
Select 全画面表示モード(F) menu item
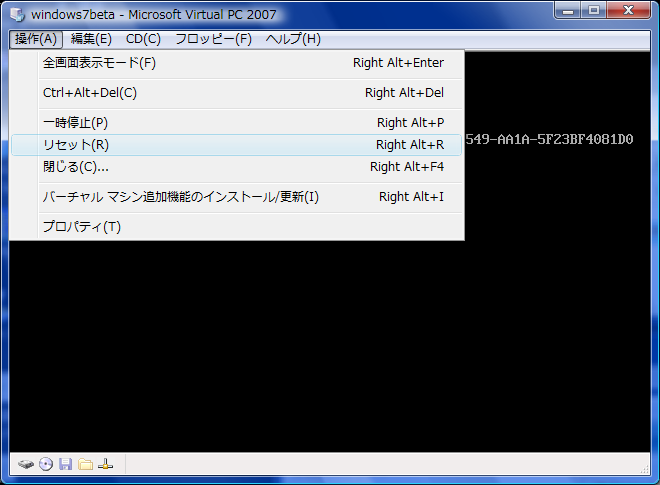[x=237, y=63]
